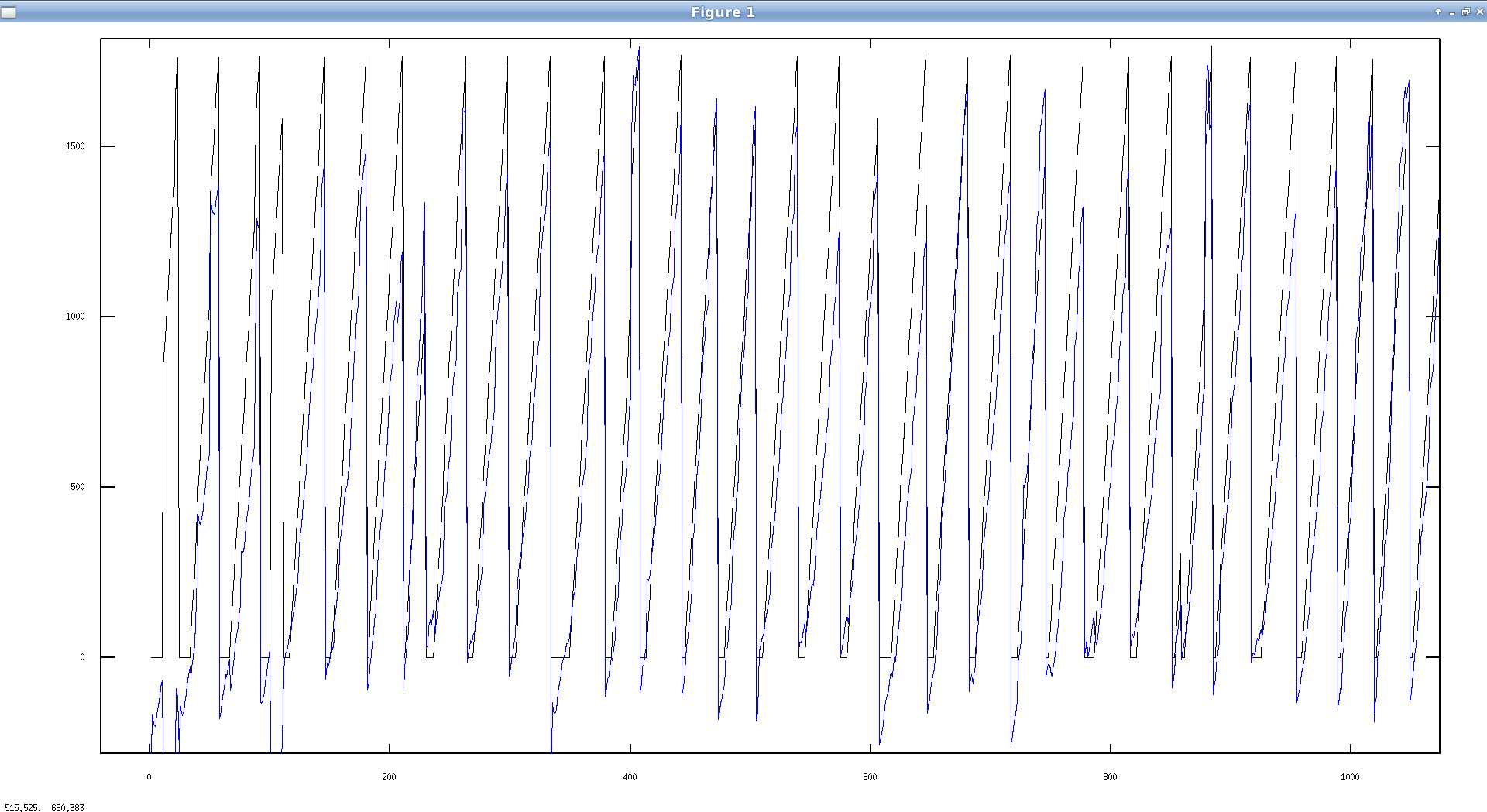Select the 200 x-axis tick label
Viewport: 1487px width, 812px height.
pos(390,777)
